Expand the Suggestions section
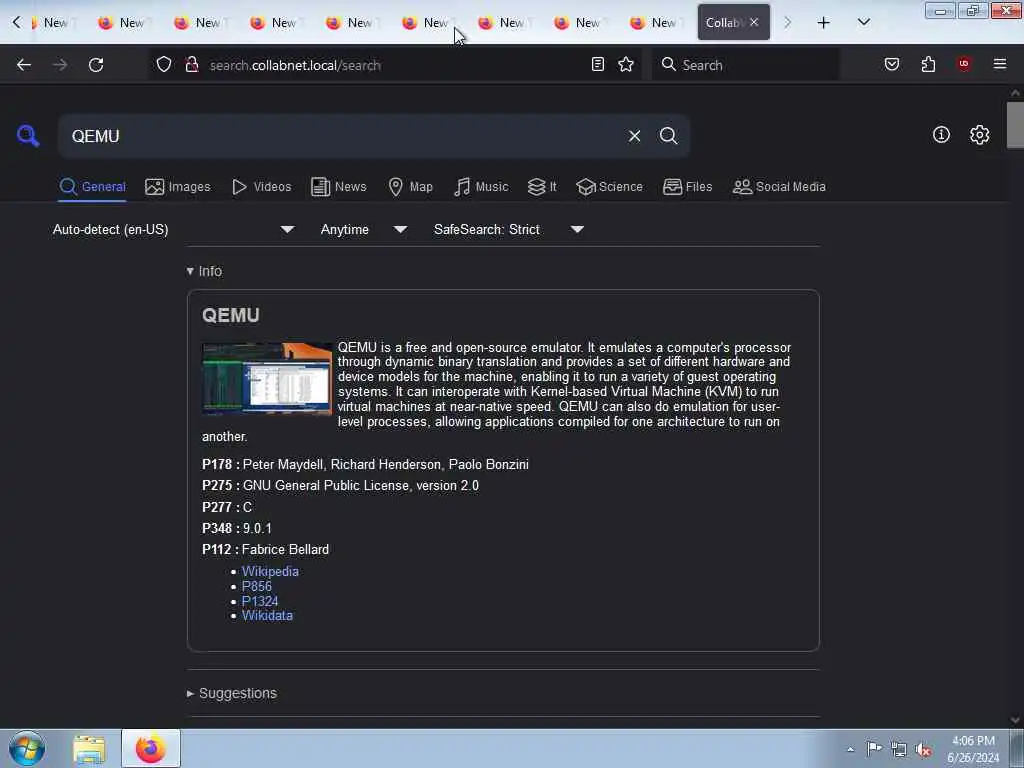The image size is (1024, 768). (x=232, y=693)
